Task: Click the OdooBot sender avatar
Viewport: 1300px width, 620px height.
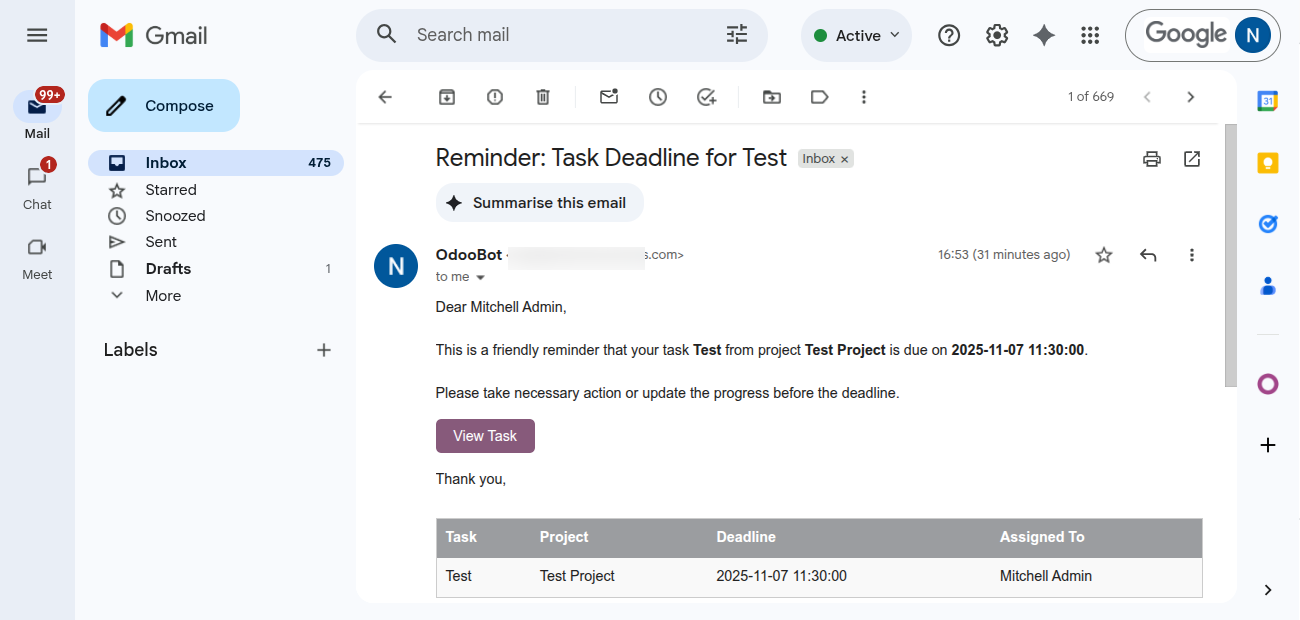Action: tap(396, 266)
